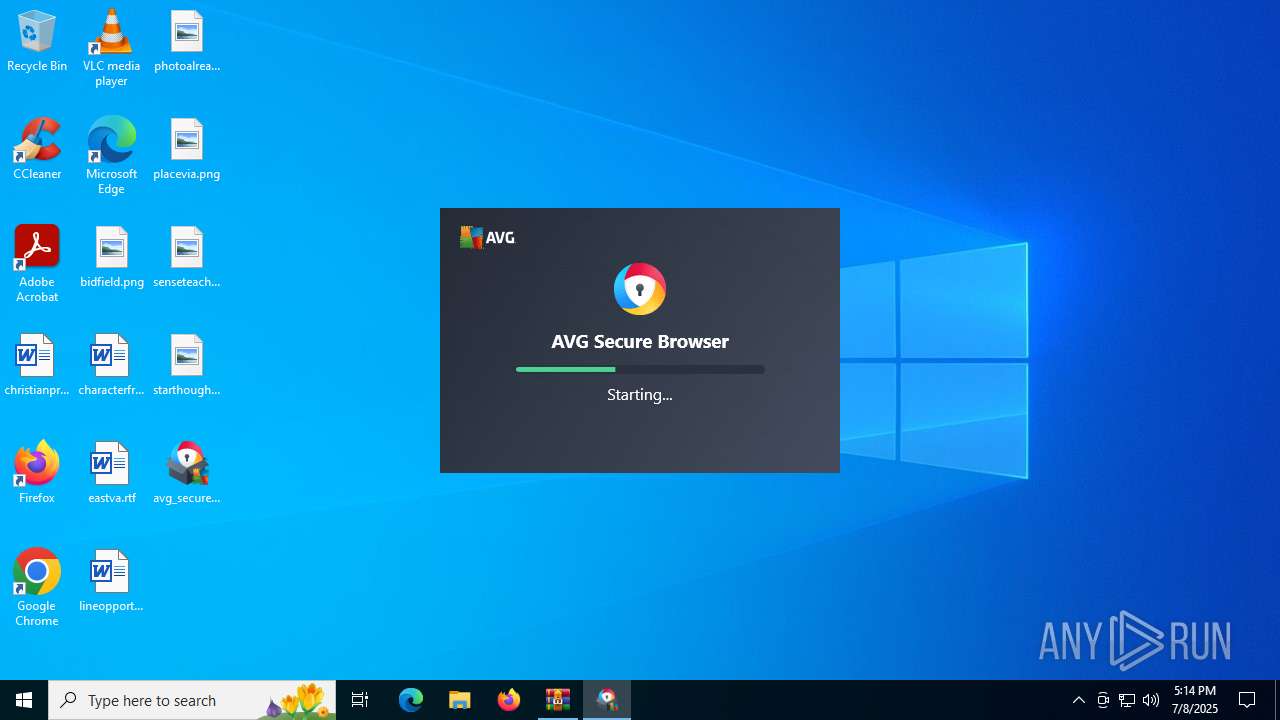Viewport: 1280px width, 720px height.
Task: Switch to AVG installer taskbar item
Action: [607, 700]
